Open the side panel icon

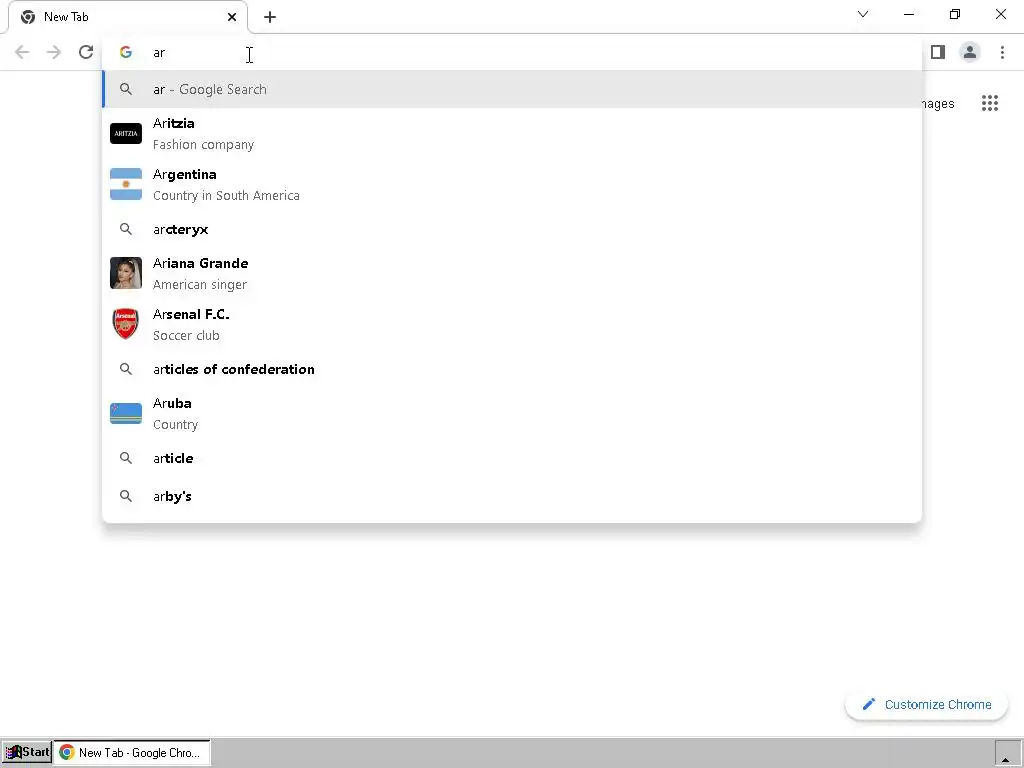(938, 52)
